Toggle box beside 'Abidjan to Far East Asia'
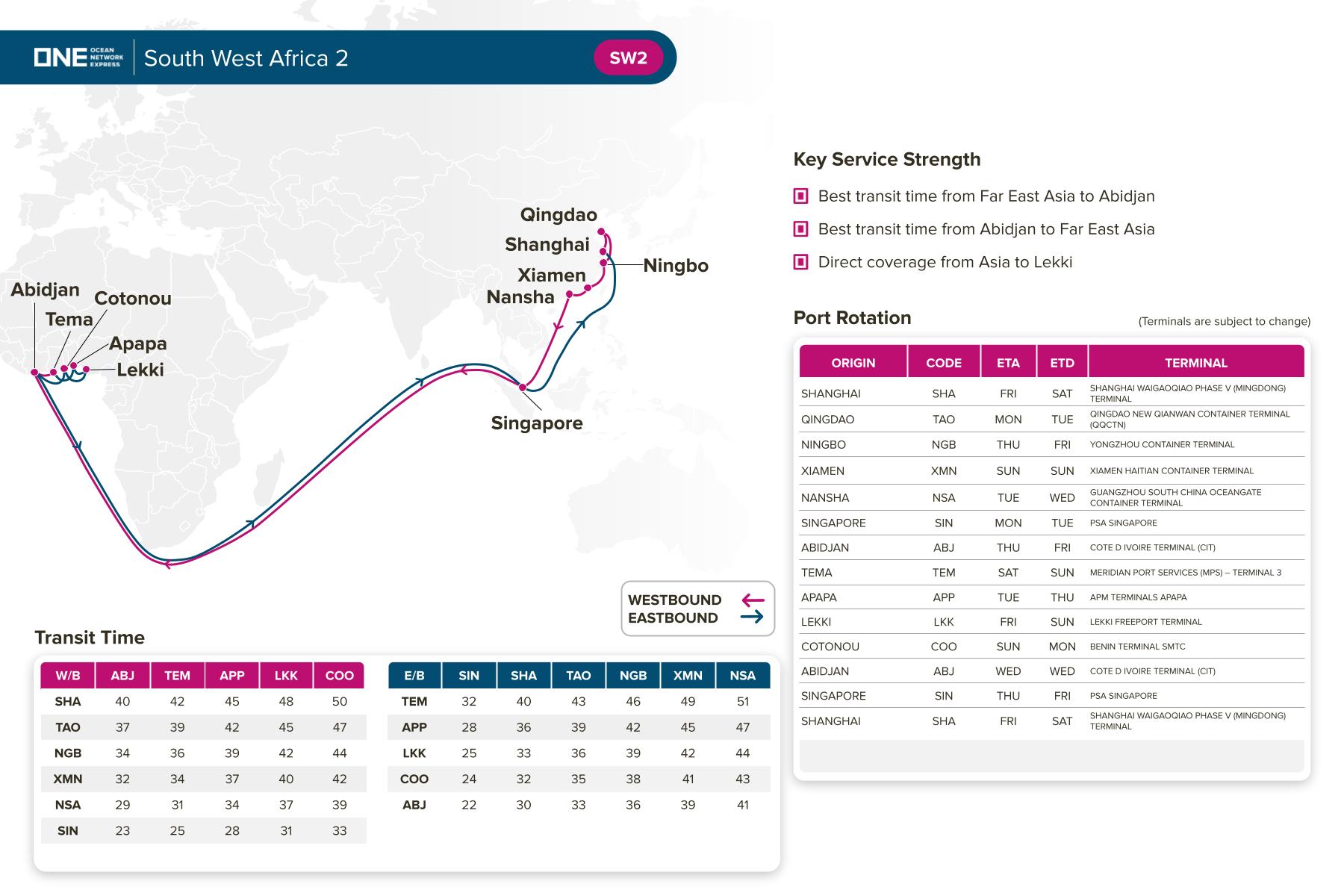The width and height of the screenshot is (1344, 896). point(800,229)
